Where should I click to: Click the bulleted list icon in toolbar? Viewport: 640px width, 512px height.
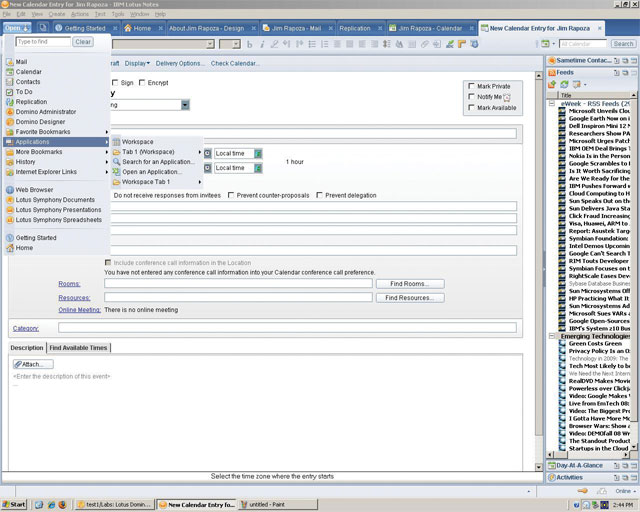[312, 44]
